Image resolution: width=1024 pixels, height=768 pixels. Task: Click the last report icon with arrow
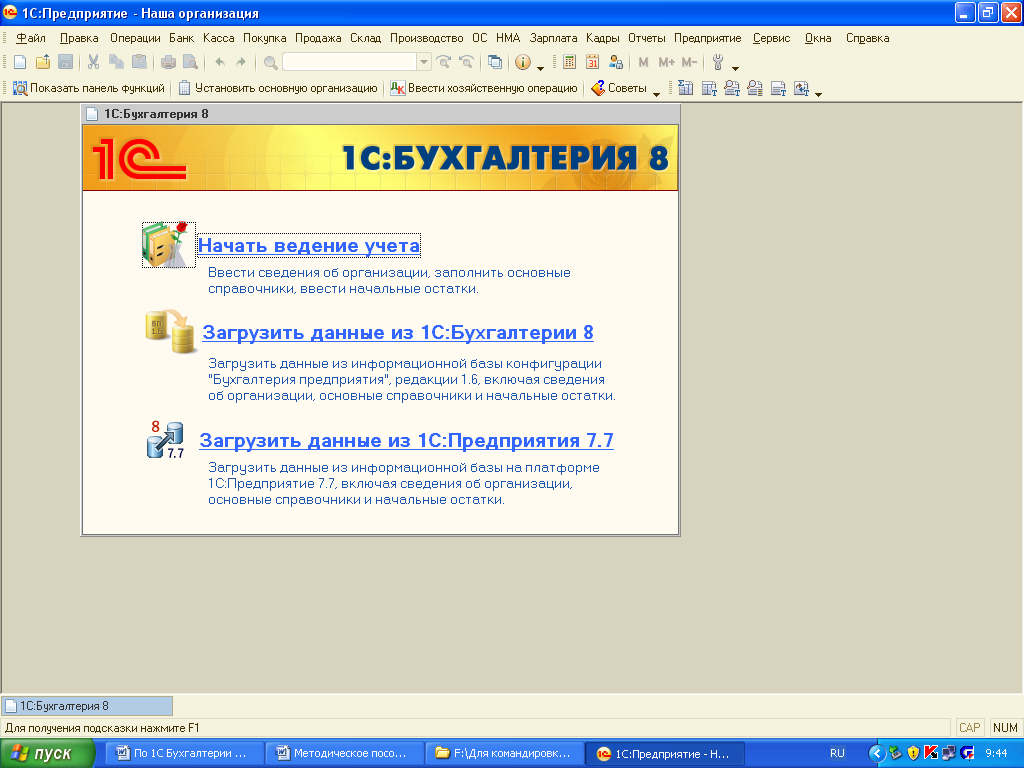click(x=801, y=88)
